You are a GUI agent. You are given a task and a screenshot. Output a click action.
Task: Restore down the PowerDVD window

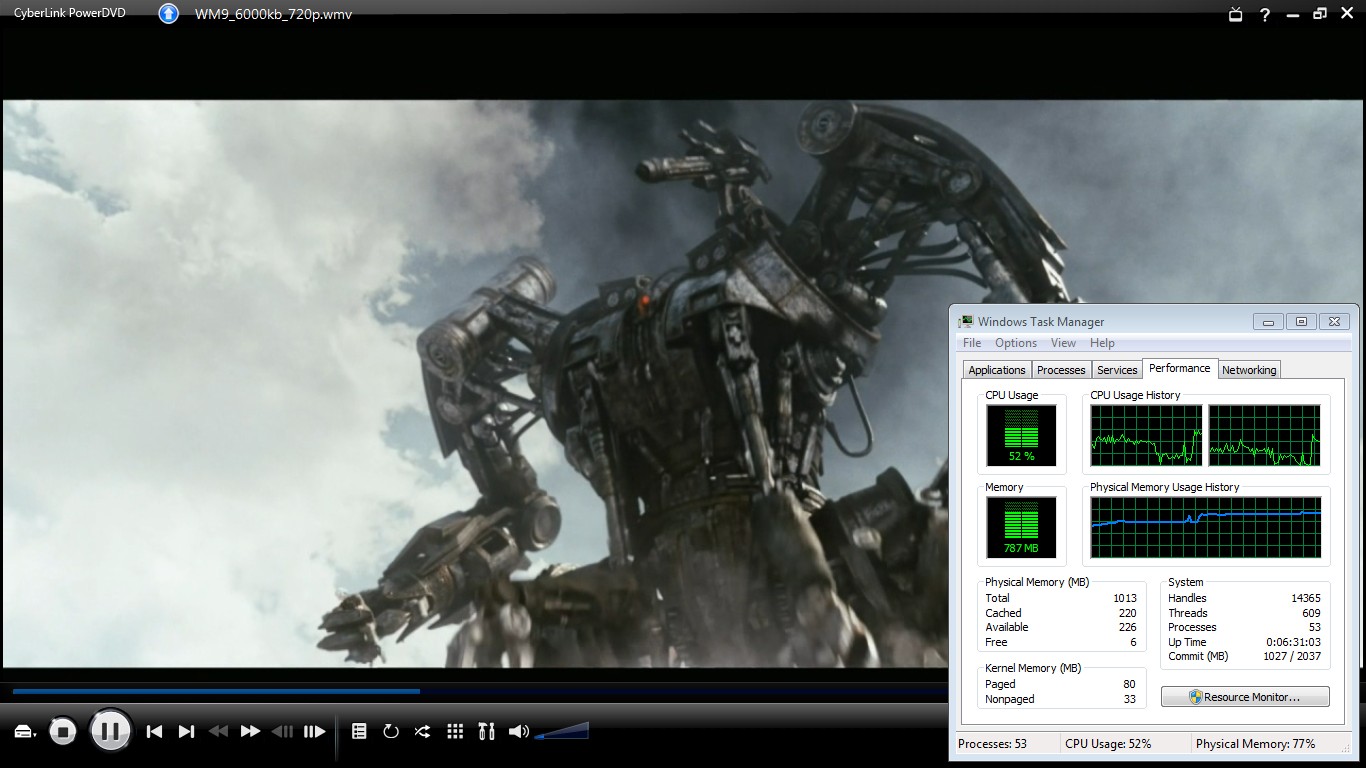[x=1320, y=14]
